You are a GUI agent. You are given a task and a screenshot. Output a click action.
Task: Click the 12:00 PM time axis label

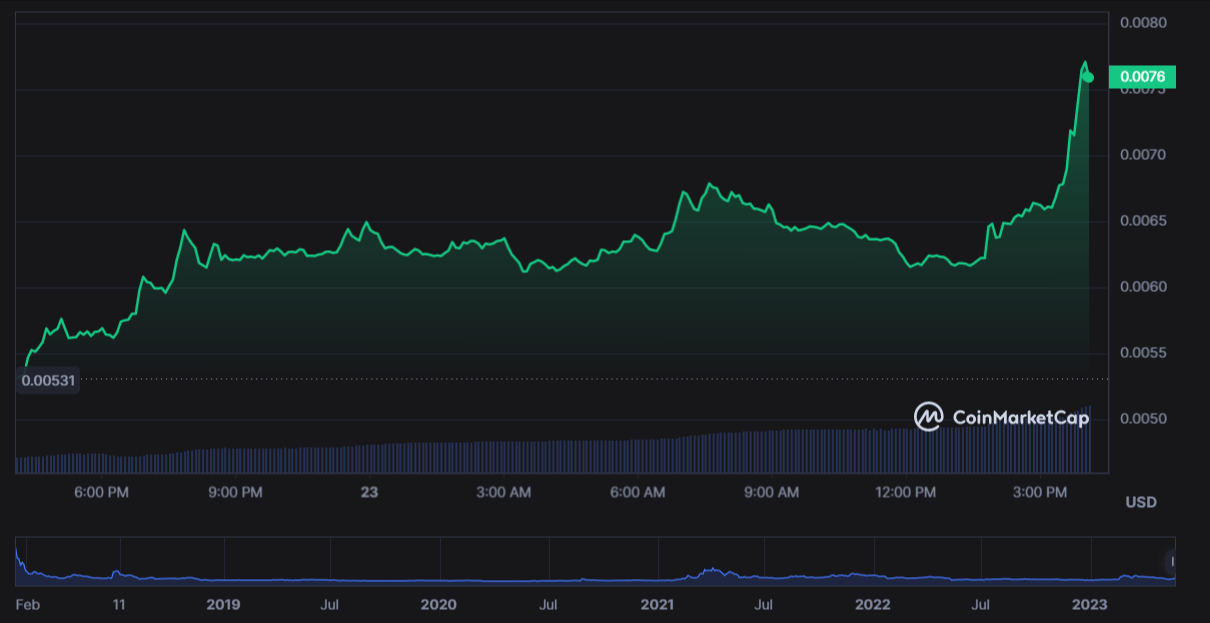(905, 492)
